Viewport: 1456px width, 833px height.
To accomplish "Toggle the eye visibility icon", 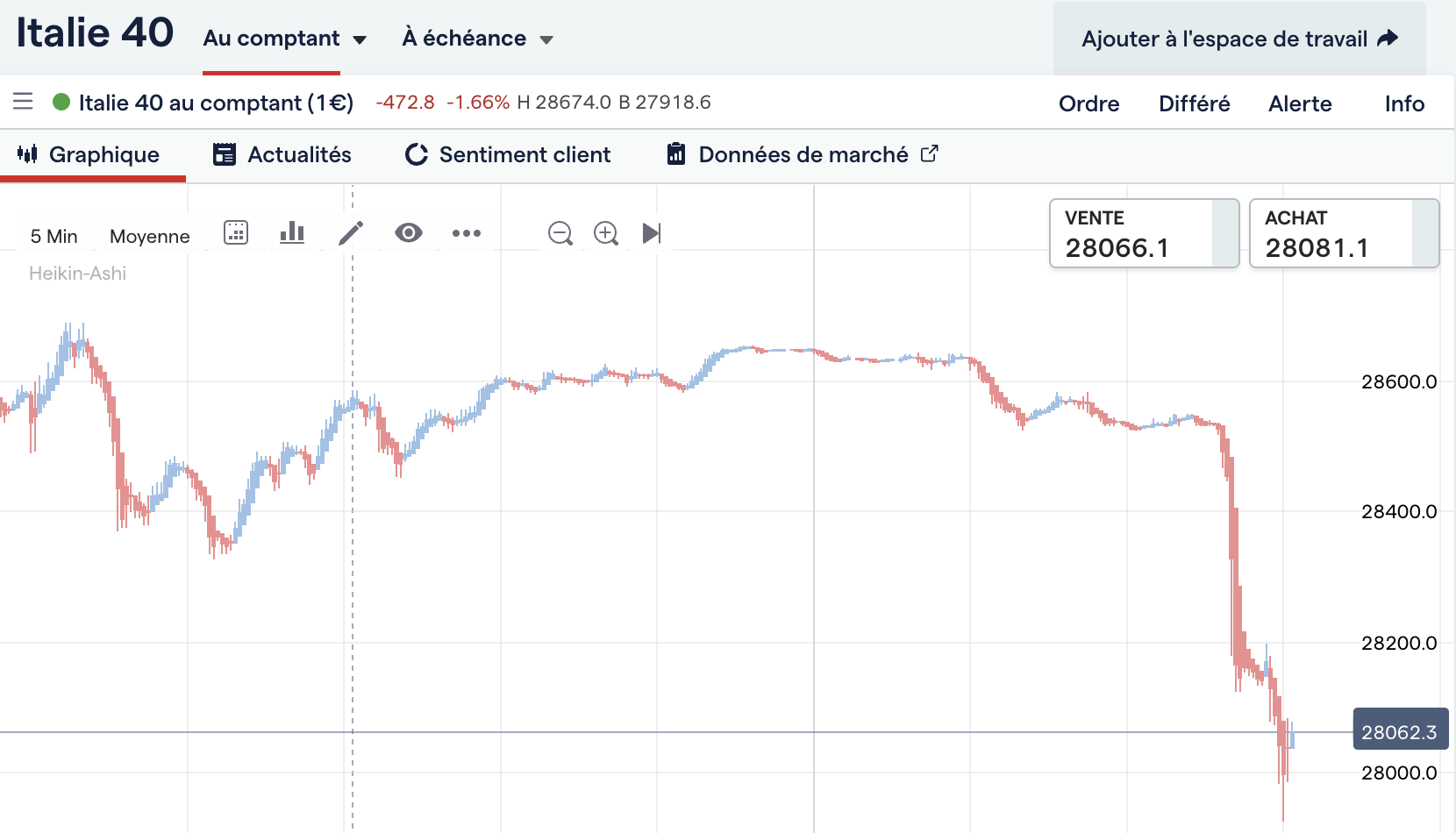I will (409, 233).
